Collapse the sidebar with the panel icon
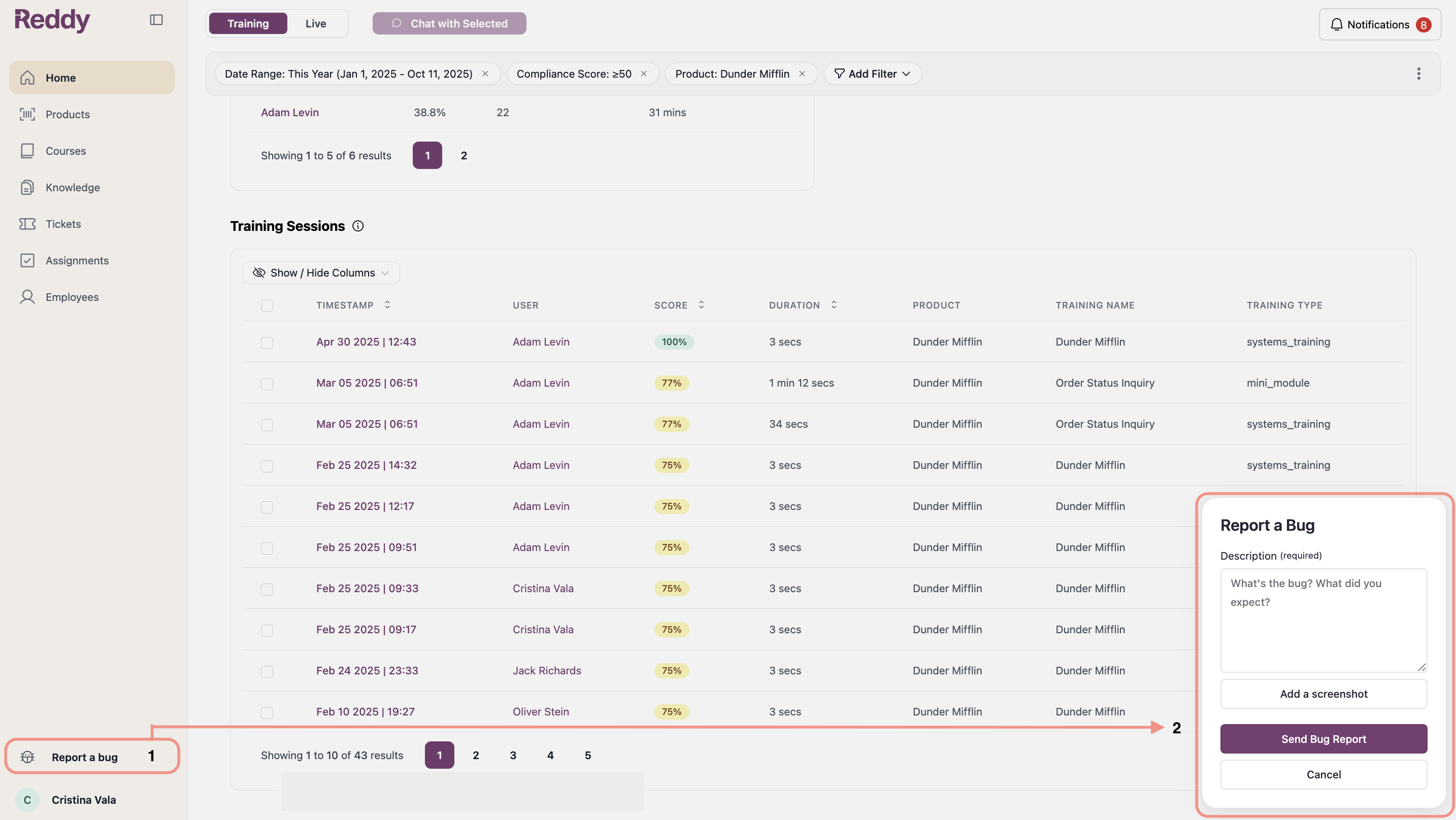Image resolution: width=1456 pixels, height=820 pixels. tap(156, 19)
